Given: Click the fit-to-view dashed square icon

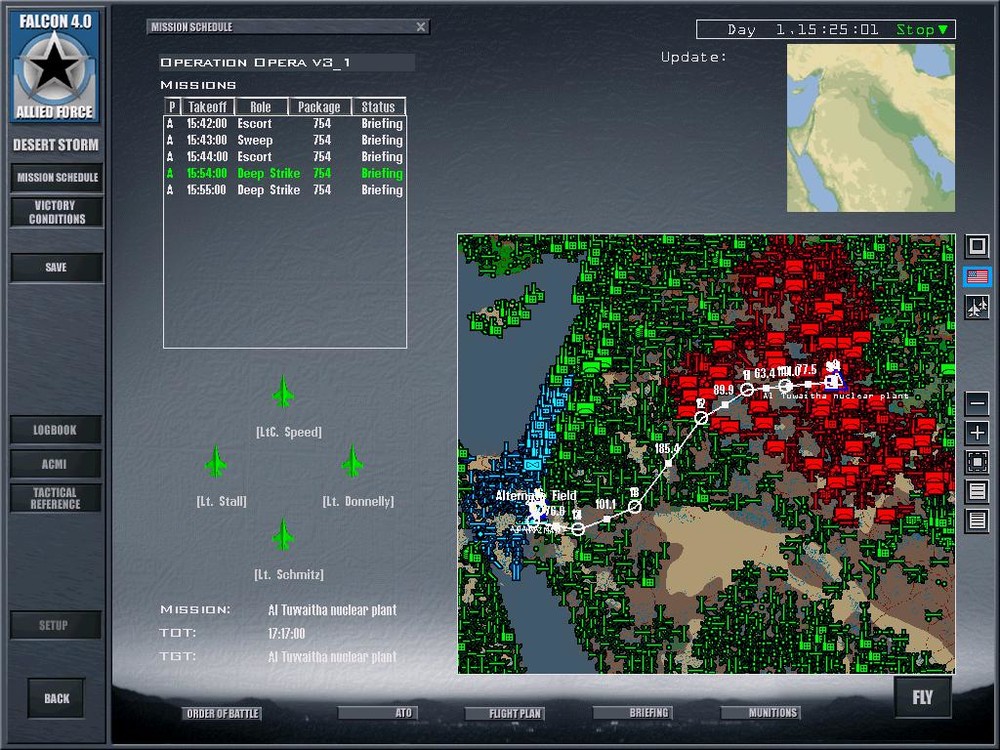Looking at the screenshot, I should tap(976, 461).
